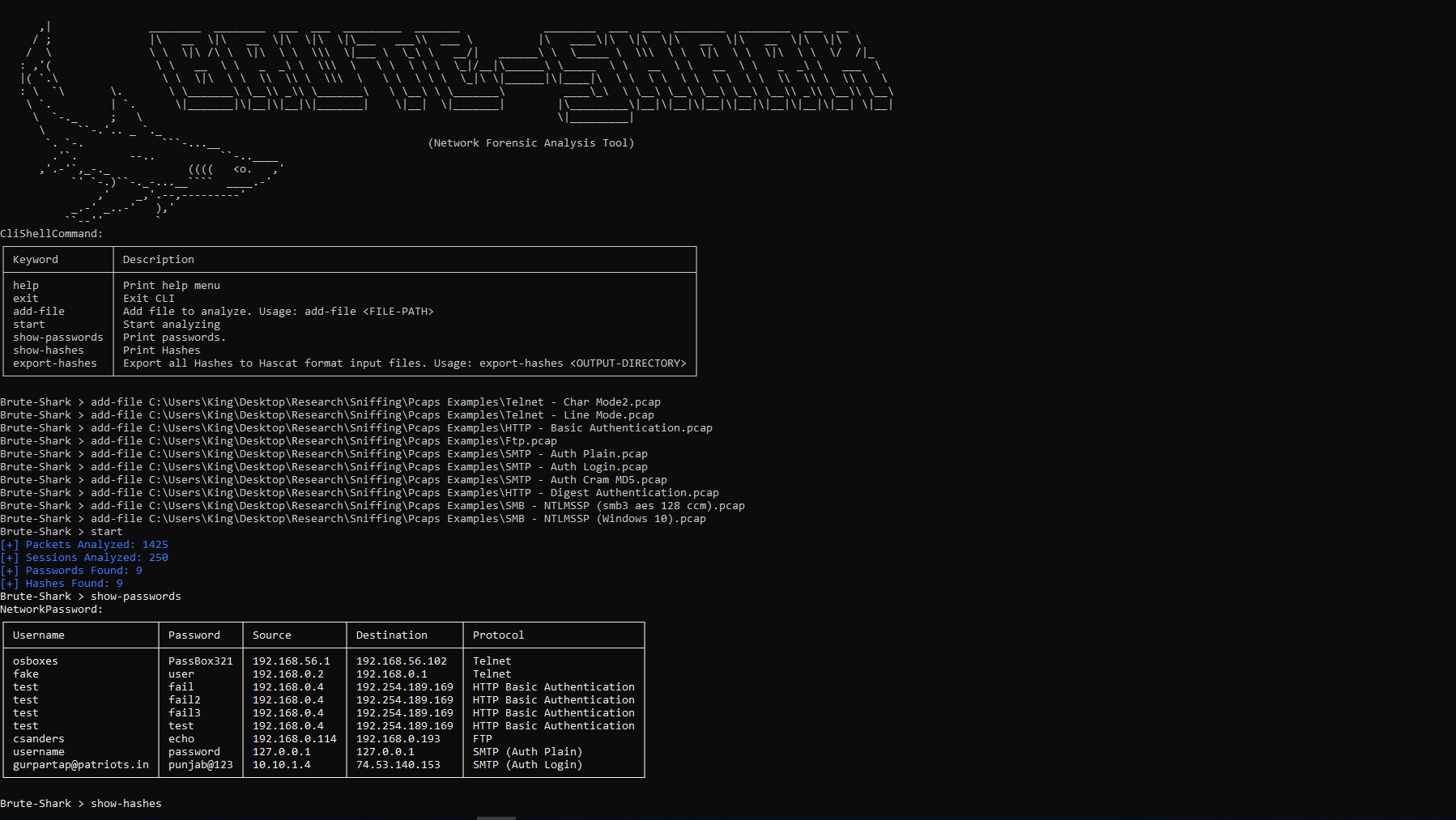Click 'Hashes Found: 9' status line
The width and height of the screenshot is (1456, 820).
(62, 584)
